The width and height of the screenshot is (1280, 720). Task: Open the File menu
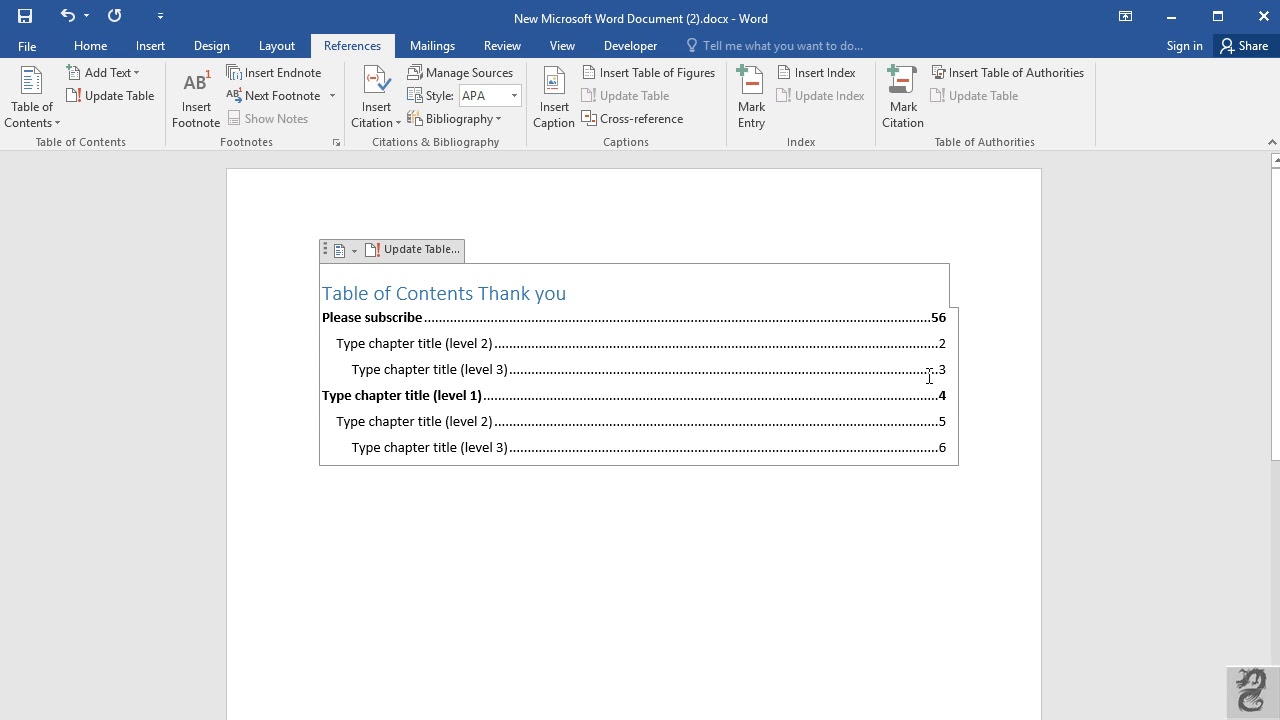[27, 46]
